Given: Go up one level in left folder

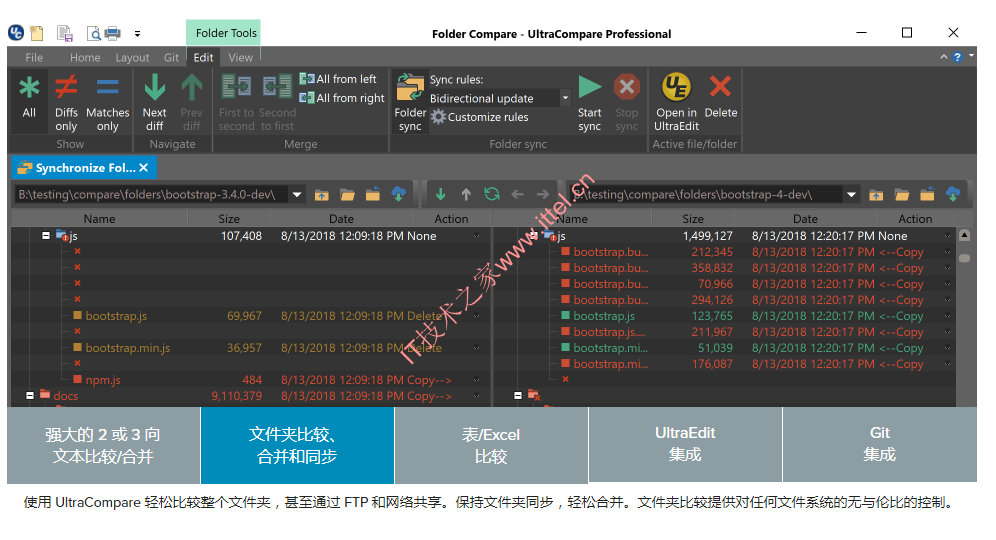Looking at the screenshot, I should point(321,194).
